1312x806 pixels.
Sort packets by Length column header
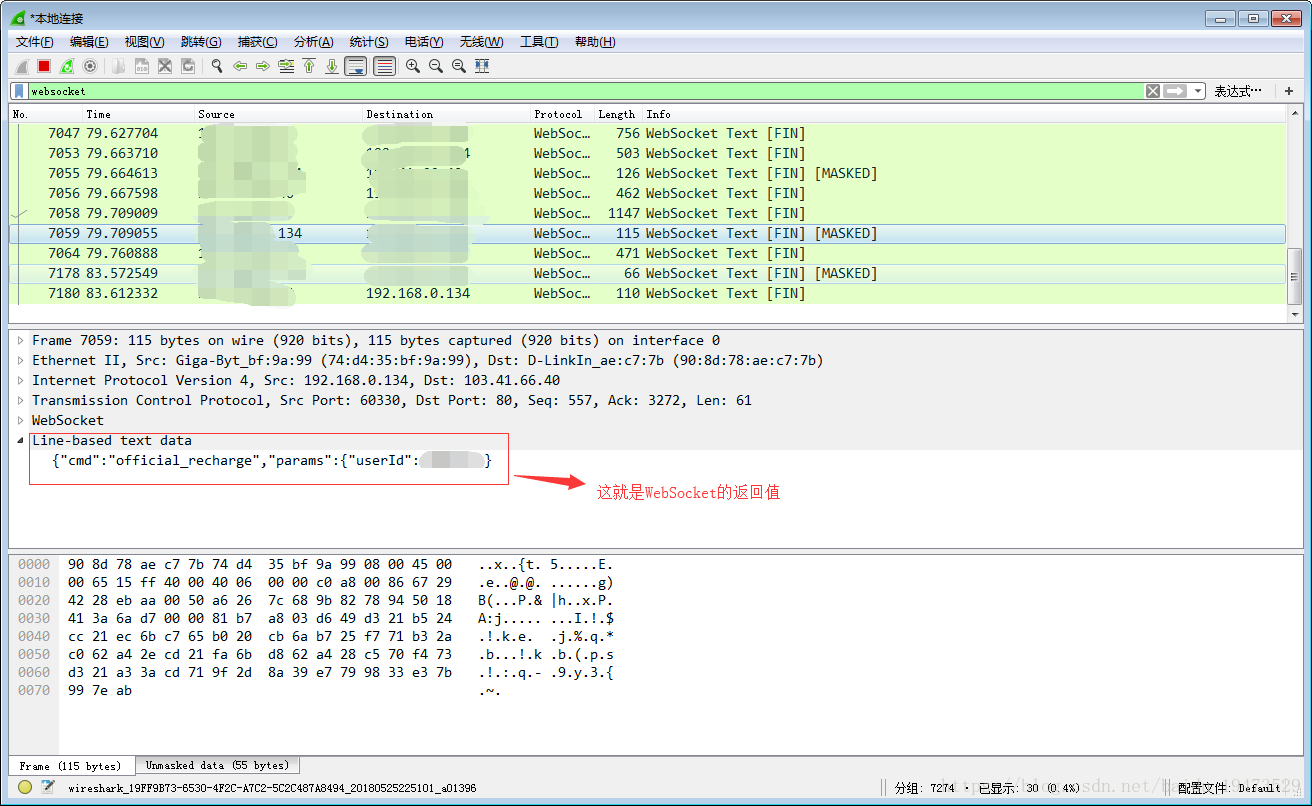[x=617, y=114]
